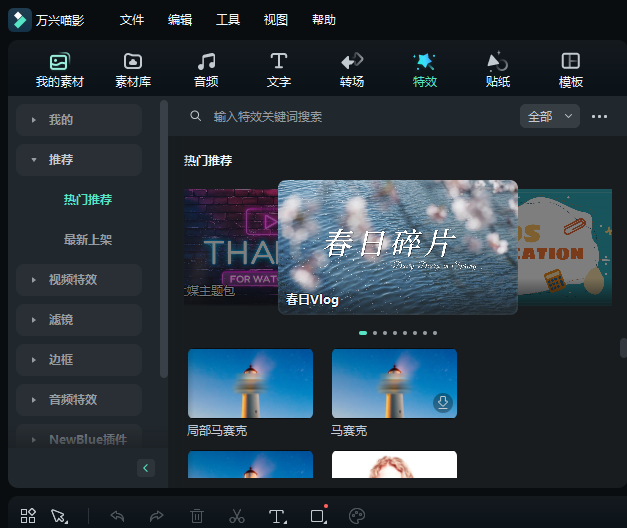Click the 万兴喵影 app logo icon
Viewport: 627px width, 528px height.
tap(20, 20)
